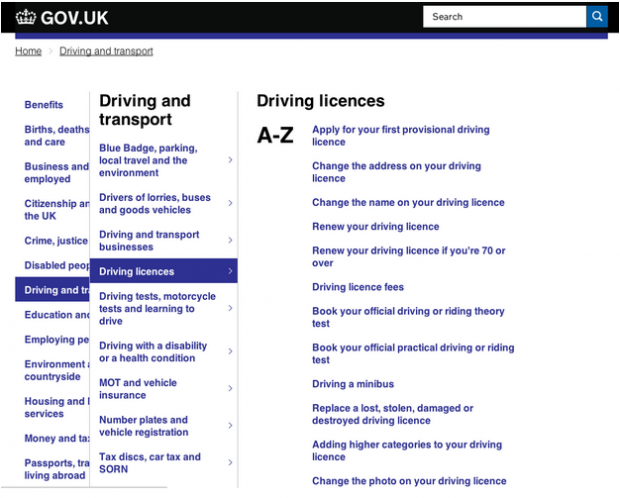This screenshot has height=498, width=620.
Task: Select highlighted Driving and transport sidebar item
Action: pyautogui.click(x=53, y=290)
